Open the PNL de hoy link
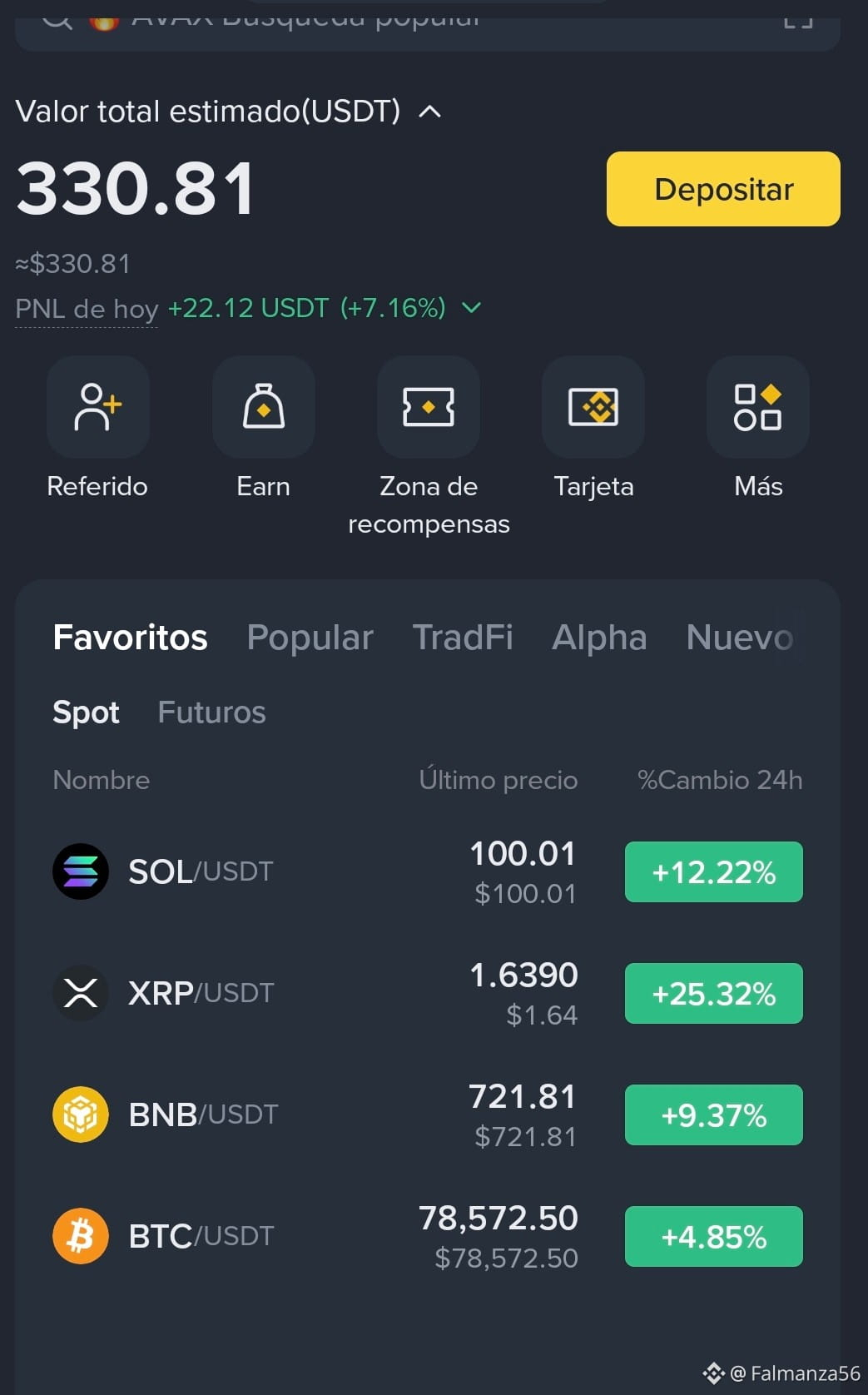The height and width of the screenshot is (1395, 868). pyautogui.click(x=87, y=309)
